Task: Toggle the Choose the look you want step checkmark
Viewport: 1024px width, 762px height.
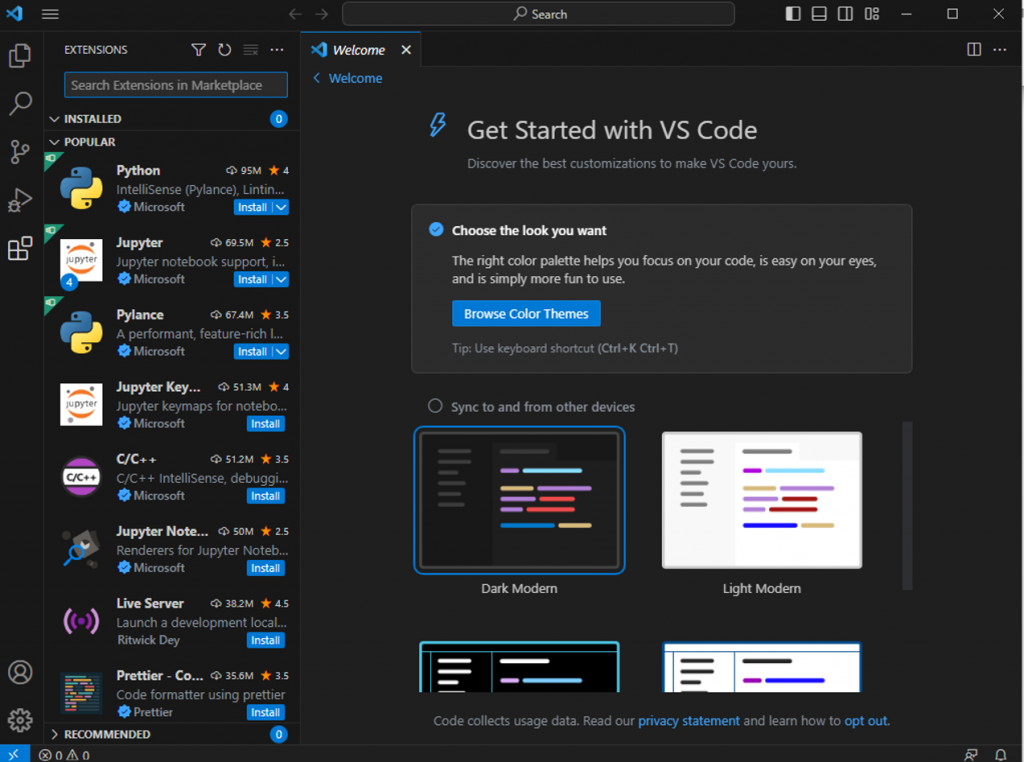Action: click(436, 230)
